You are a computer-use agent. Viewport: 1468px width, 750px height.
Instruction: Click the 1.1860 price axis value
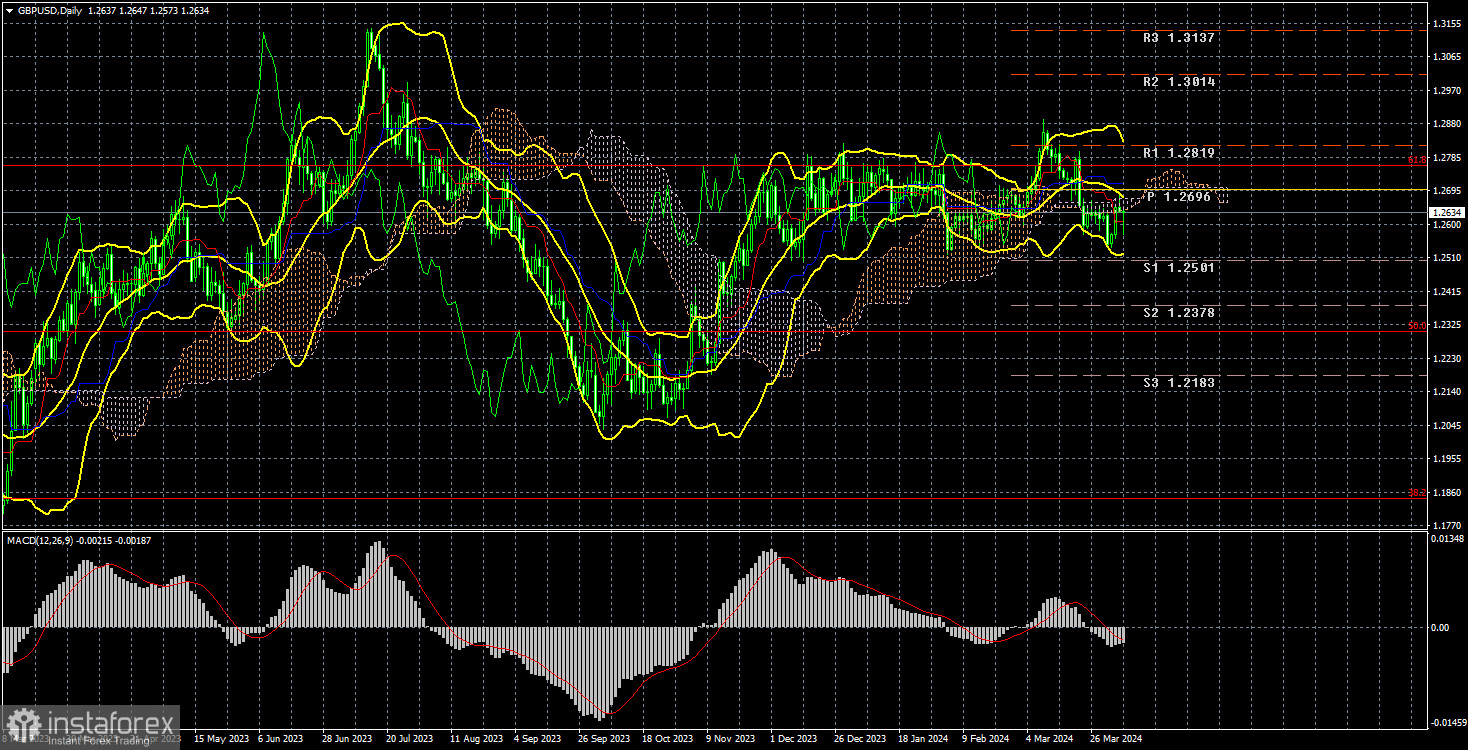point(1447,492)
